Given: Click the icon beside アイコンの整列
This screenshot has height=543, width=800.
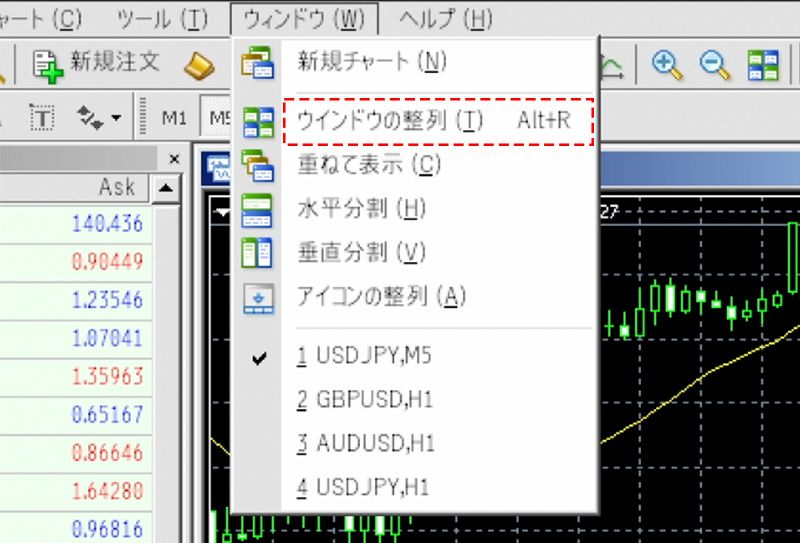Looking at the screenshot, I should coord(257,298).
